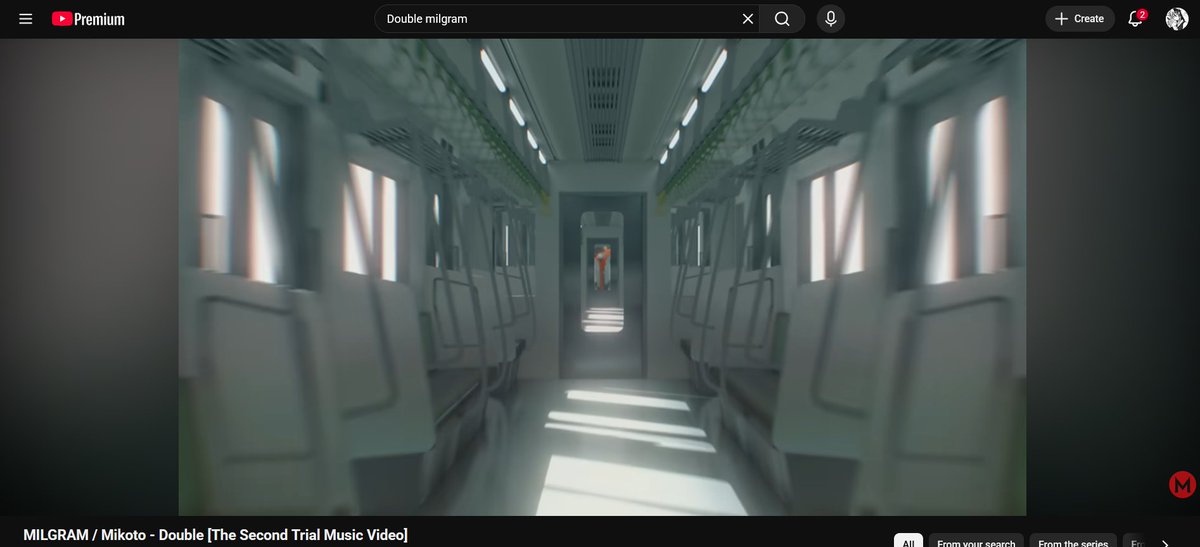Open the notifications bell
This screenshot has height=547, width=1200.
click(1136, 19)
